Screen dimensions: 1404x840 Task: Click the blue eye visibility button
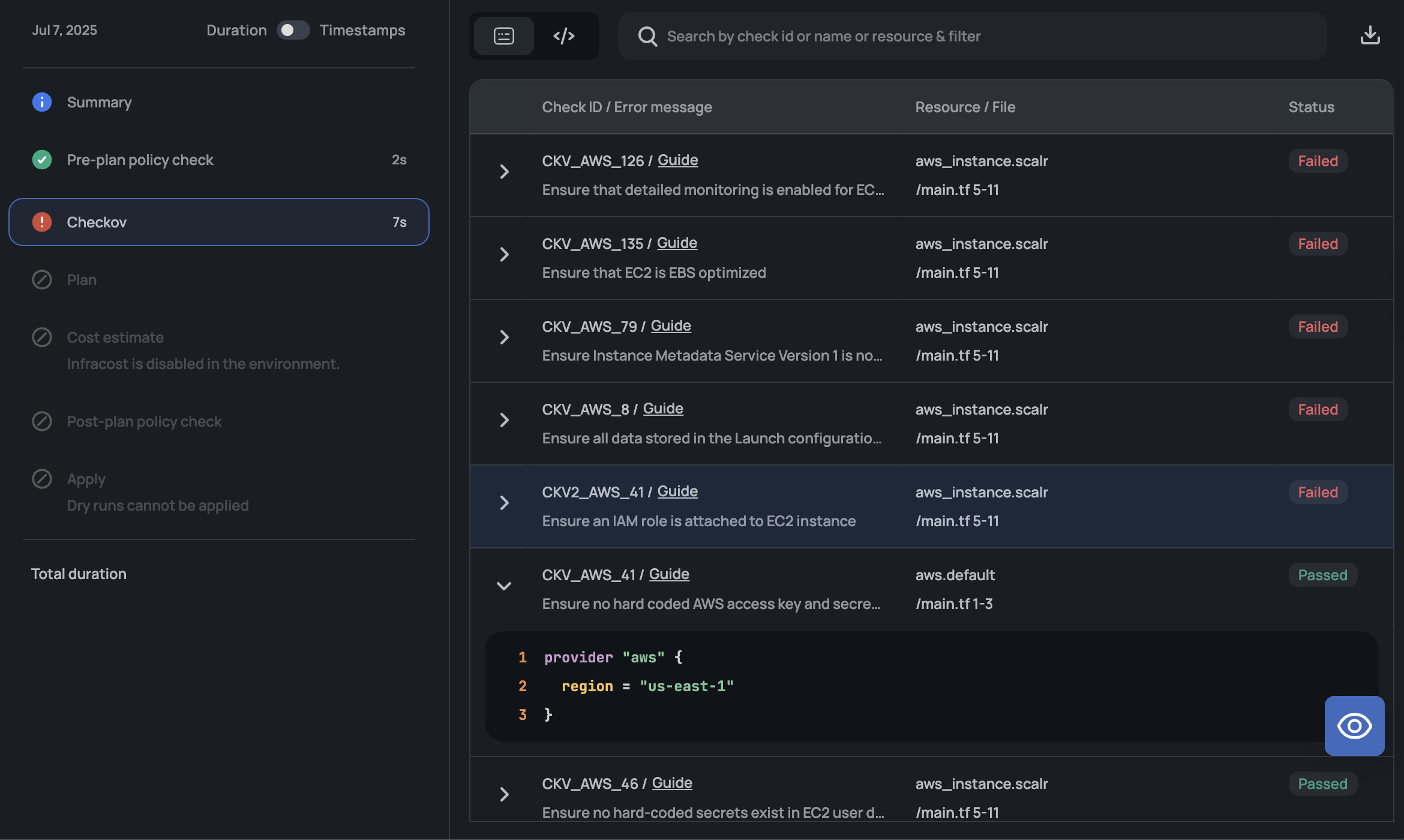[x=1354, y=726]
